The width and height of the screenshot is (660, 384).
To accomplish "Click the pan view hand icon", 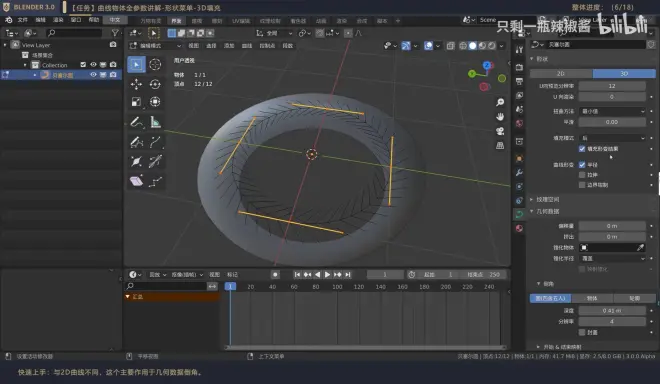I will click(x=500, y=117).
